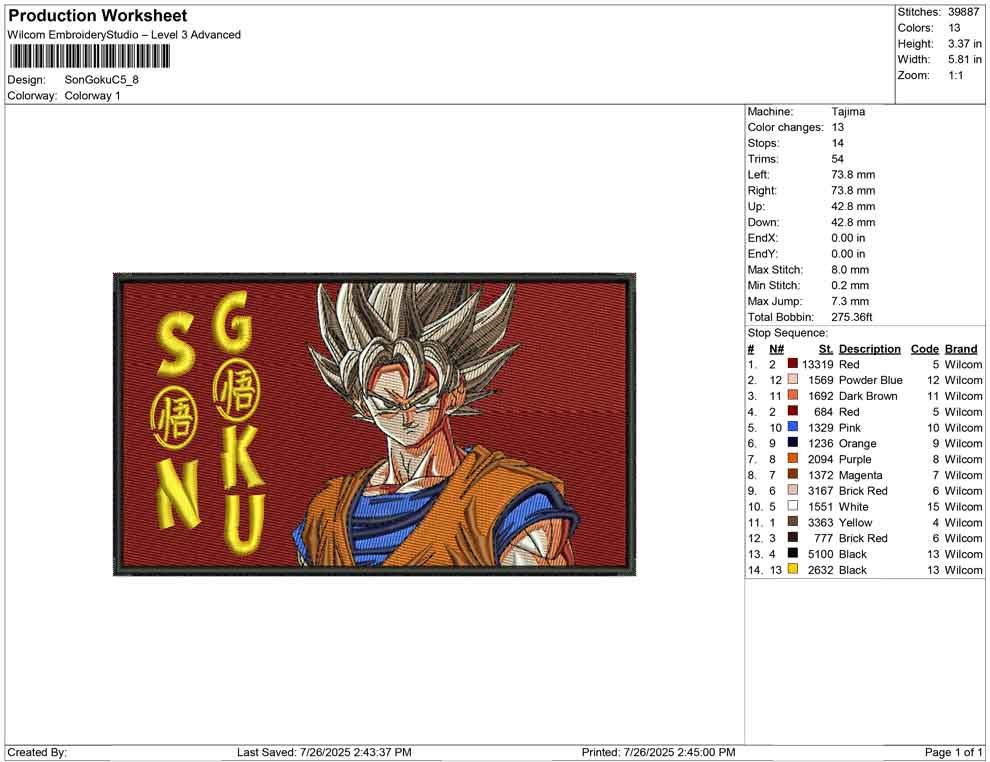The height and width of the screenshot is (762, 990).
Task: Click the 'Last Saved: 7/26/2025 2:43:37 PM' text
Action: click(x=324, y=752)
